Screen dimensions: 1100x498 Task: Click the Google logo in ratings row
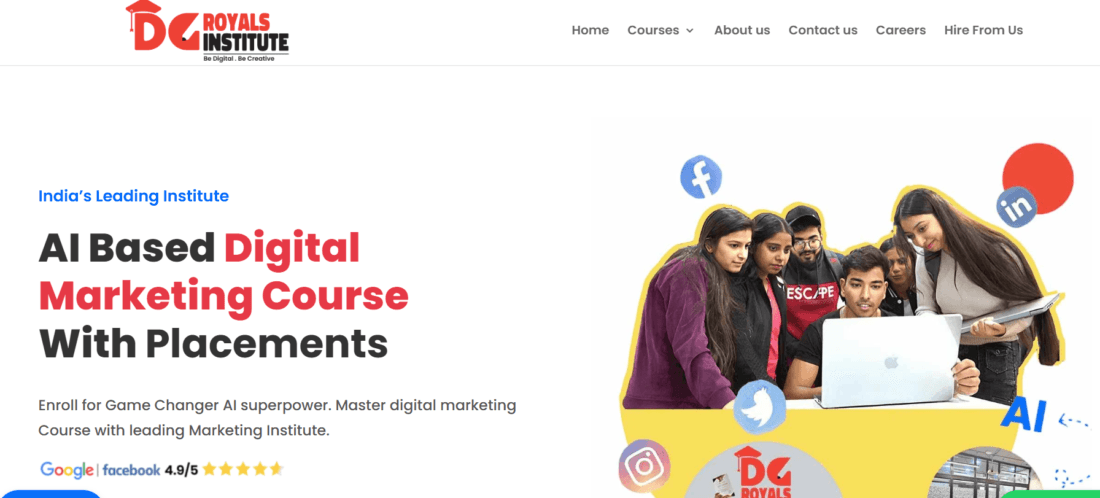coord(67,470)
